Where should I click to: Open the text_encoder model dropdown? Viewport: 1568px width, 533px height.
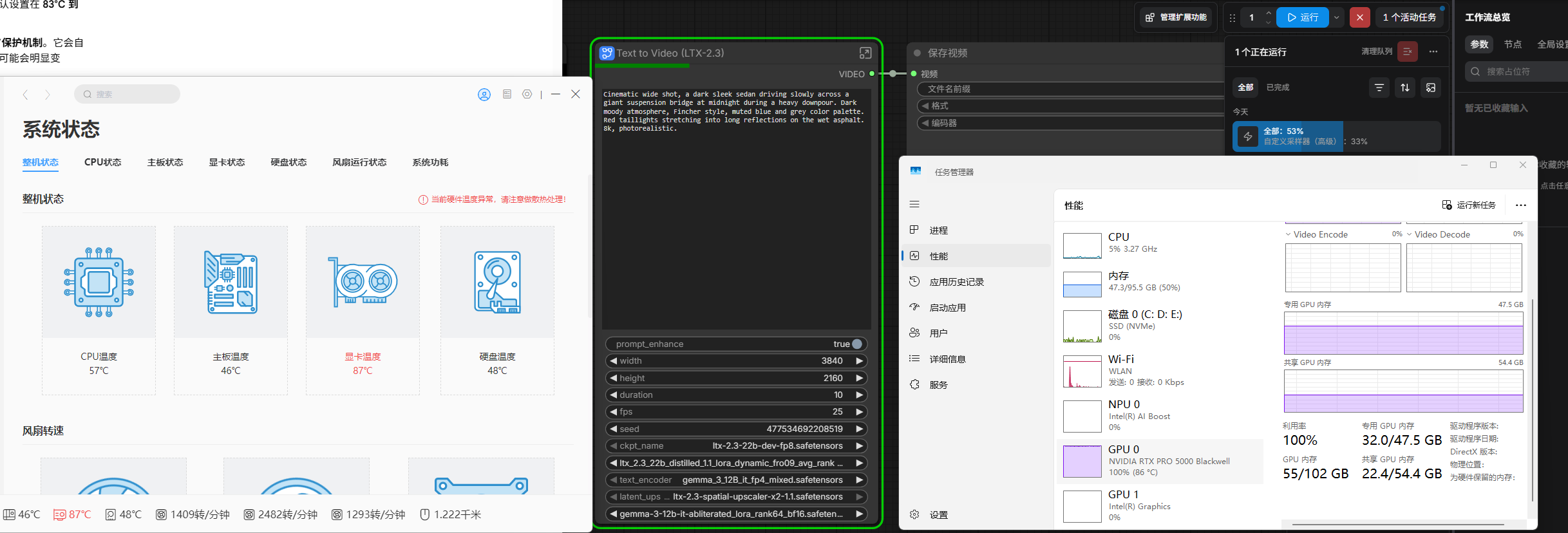pyautogui.click(x=736, y=480)
